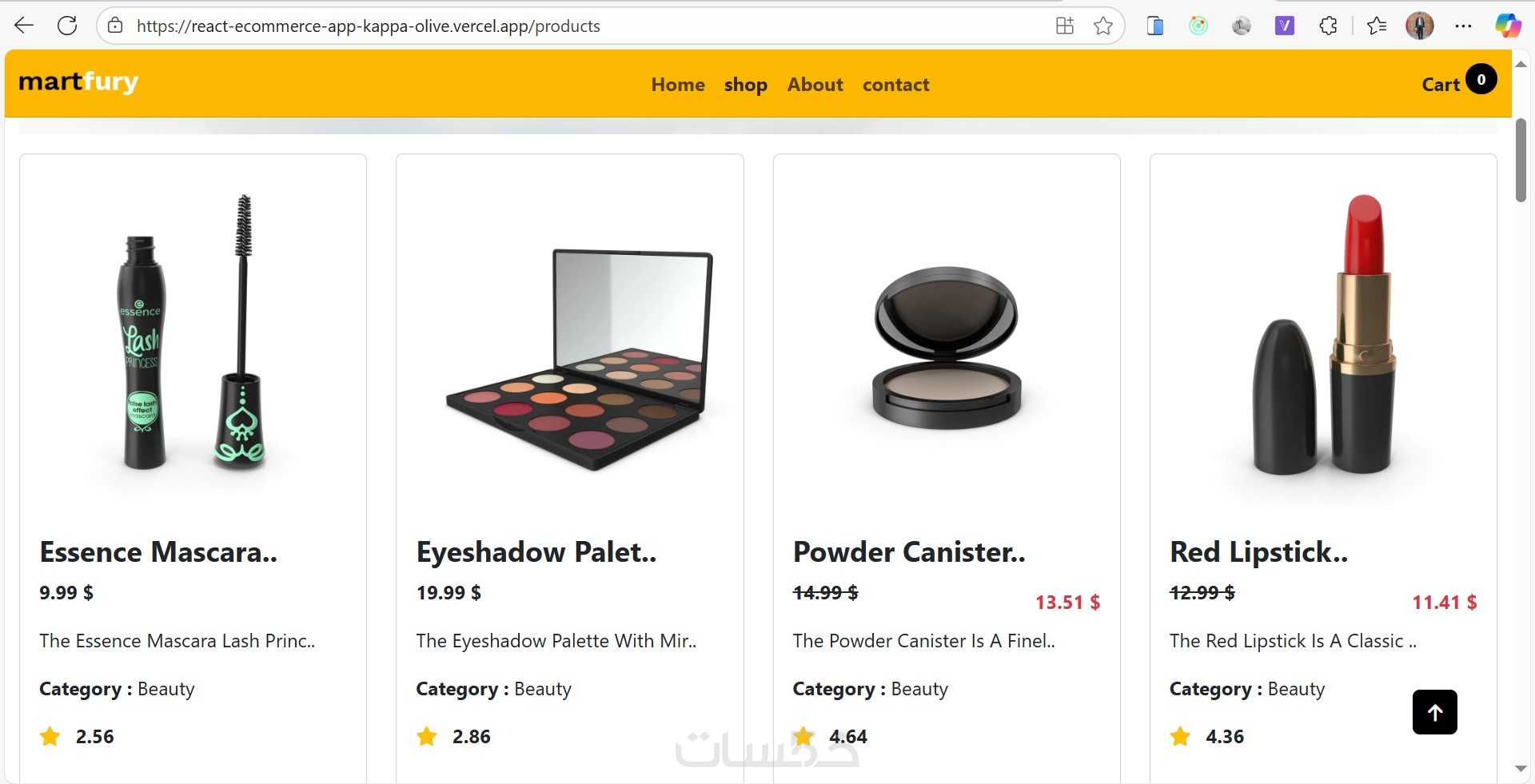Reload the page with the refresh icon

coord(67,26)
